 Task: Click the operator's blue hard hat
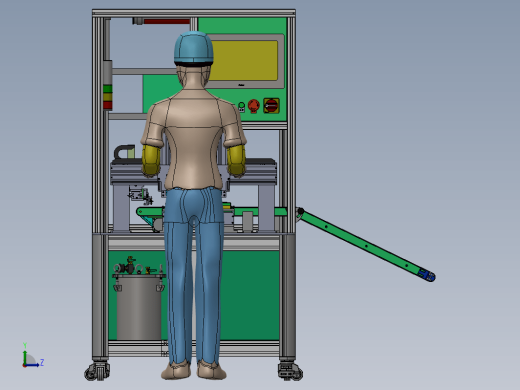click(194, 48)
